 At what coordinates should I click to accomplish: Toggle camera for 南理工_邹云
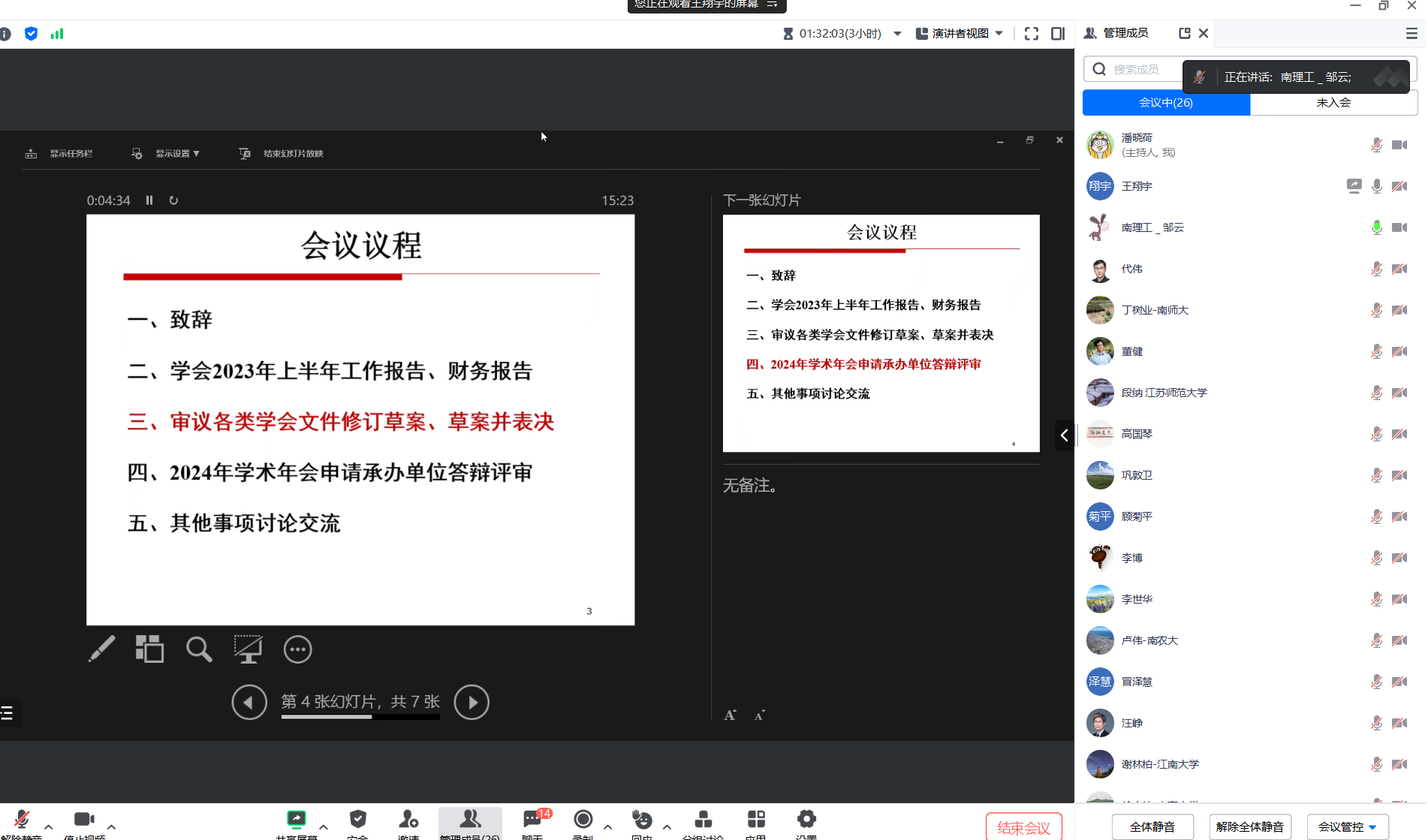pyautogui.click(x=1399, y=227)
